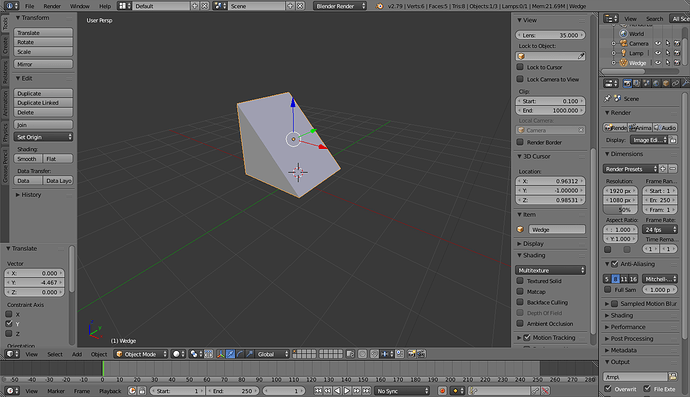Open the Global orientation dropdown

(x=272, y=354)
